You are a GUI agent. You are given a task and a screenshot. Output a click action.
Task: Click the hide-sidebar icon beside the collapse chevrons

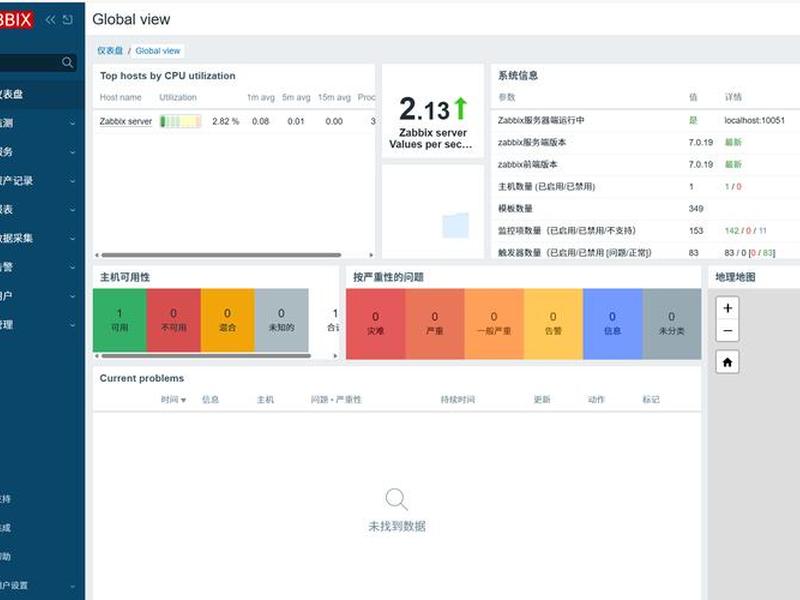click(x=67, y=20)
